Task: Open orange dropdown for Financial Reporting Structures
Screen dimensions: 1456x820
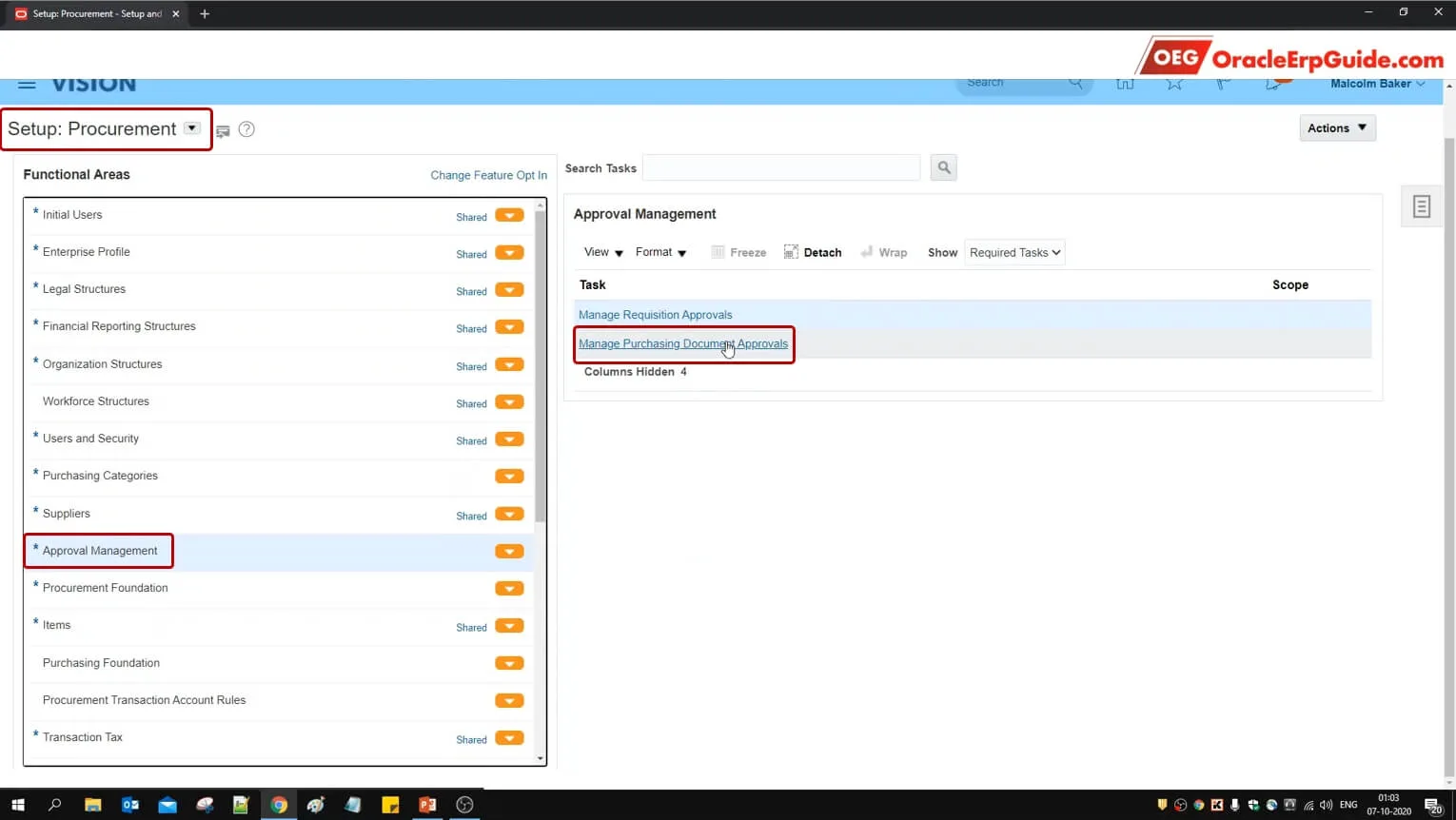Action: pos(509,327)
